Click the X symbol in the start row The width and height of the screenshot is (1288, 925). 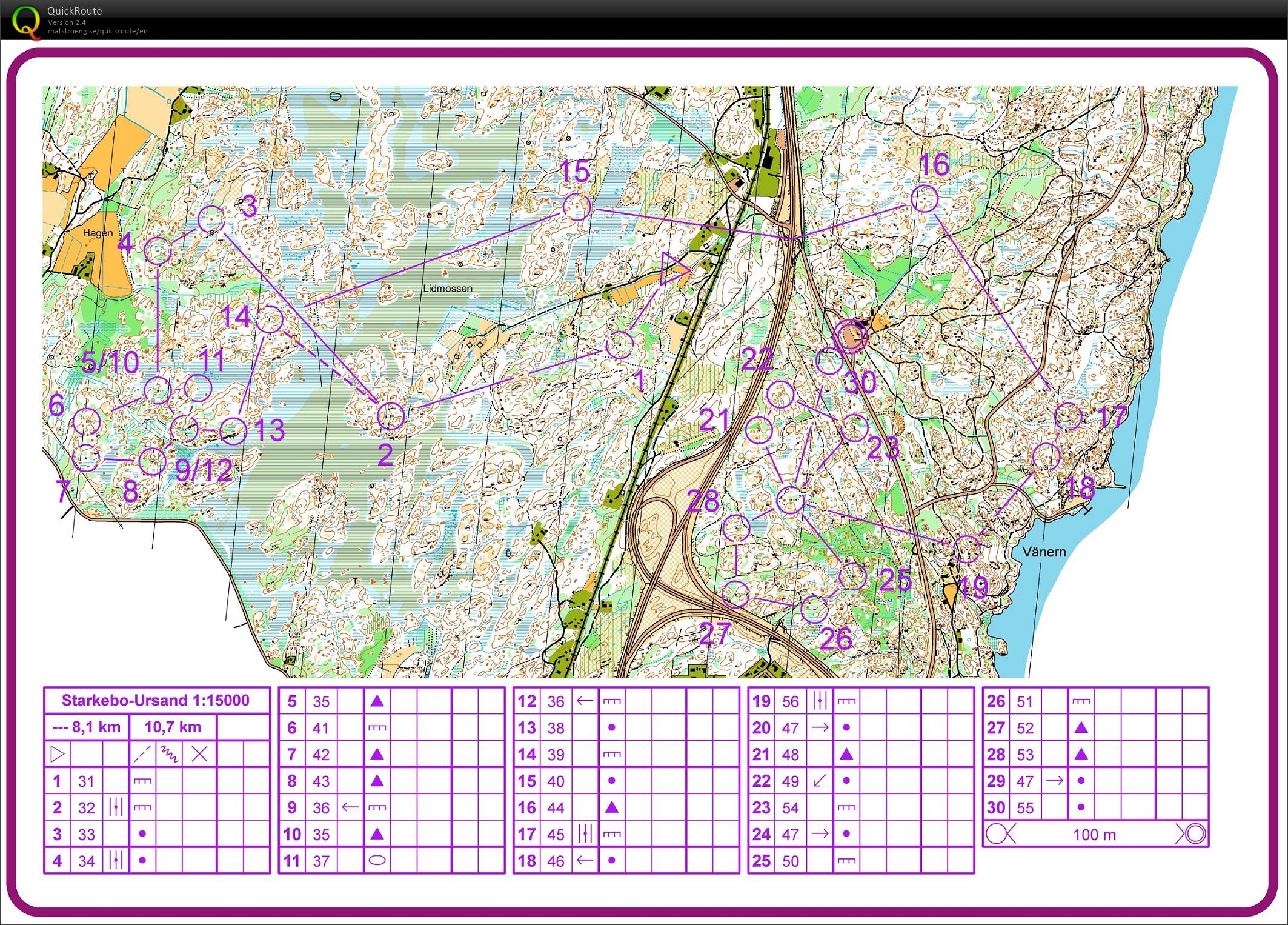tap(199, 754)
